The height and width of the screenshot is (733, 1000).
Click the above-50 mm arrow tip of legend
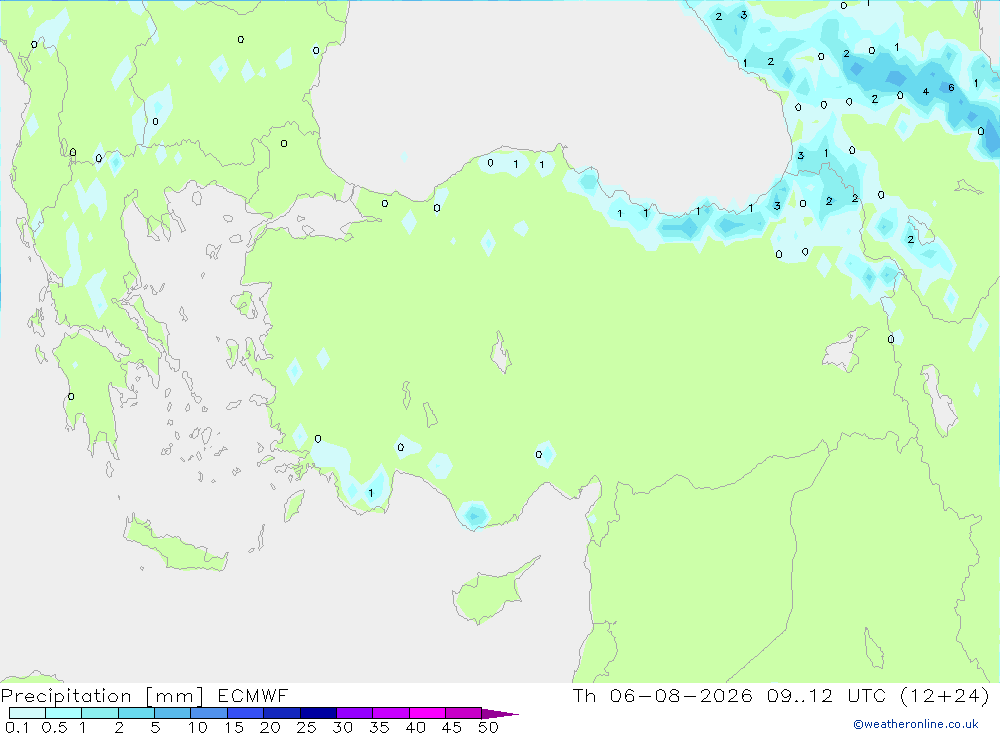point(501,714)
